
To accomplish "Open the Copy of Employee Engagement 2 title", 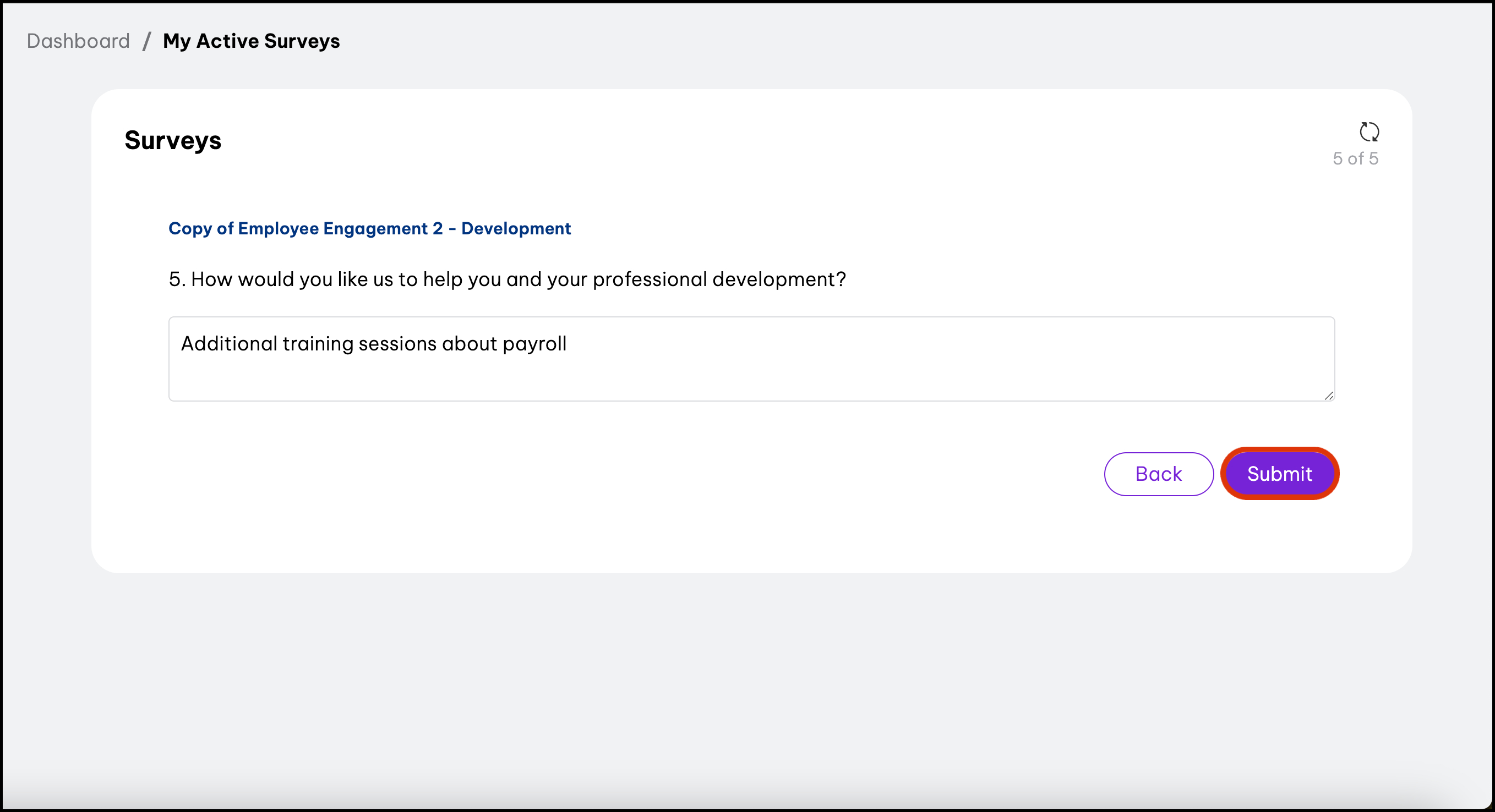I will [x=305, y=228].
